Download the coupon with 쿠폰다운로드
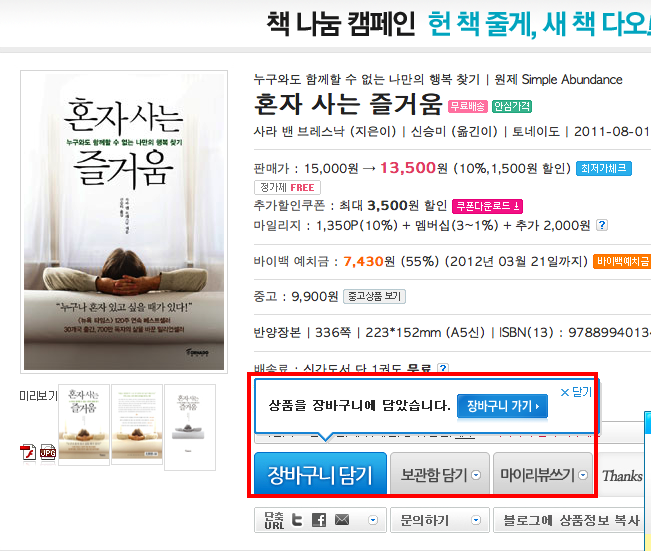Screen dimensions: 651x551 pyautogui.click(x=487, y=206)
